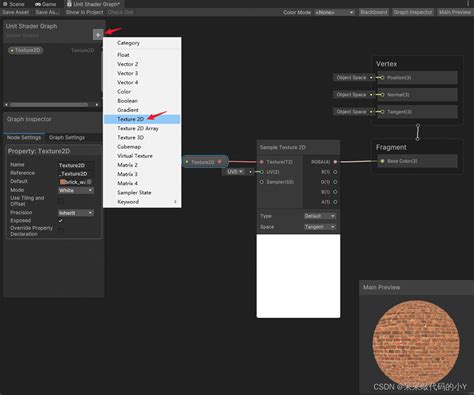
Task: Click the Position(3) port in Vertex block
Action: tap(382, 78)
